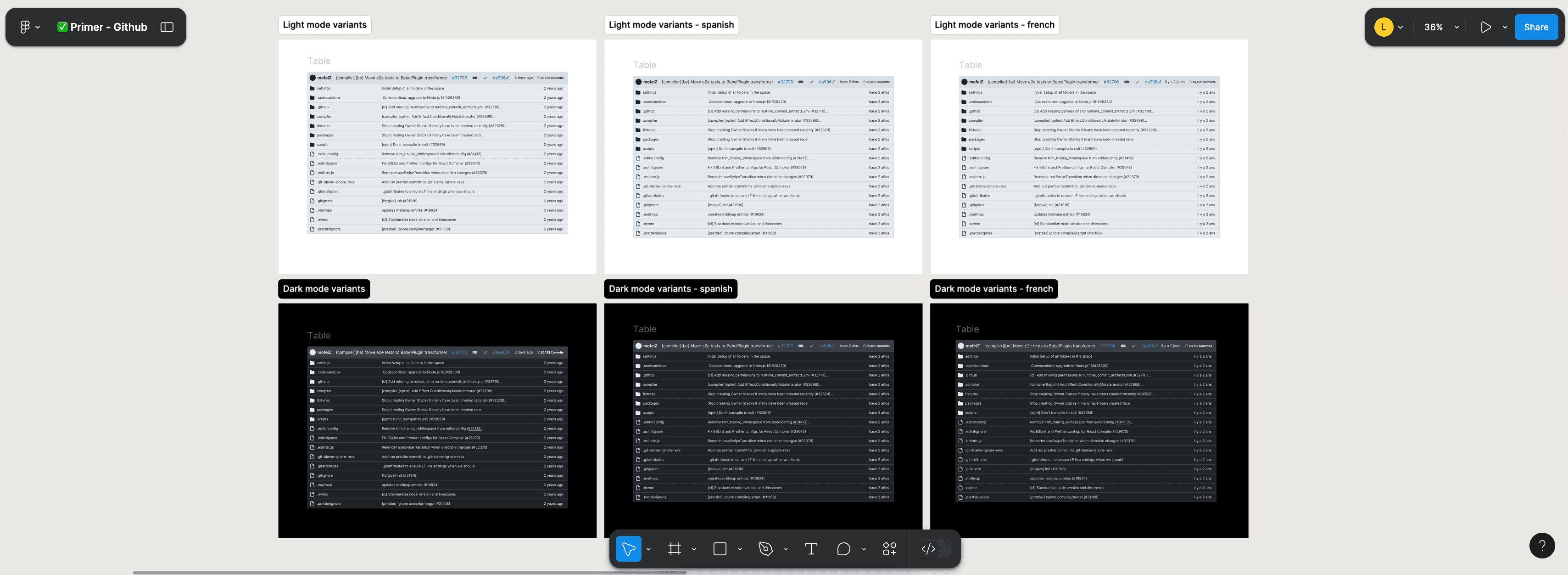The width and height of the screenshot is (1568, 575).
Task: Click the compiler folder row in Dark mode spanish table
Action: (763, 385)
